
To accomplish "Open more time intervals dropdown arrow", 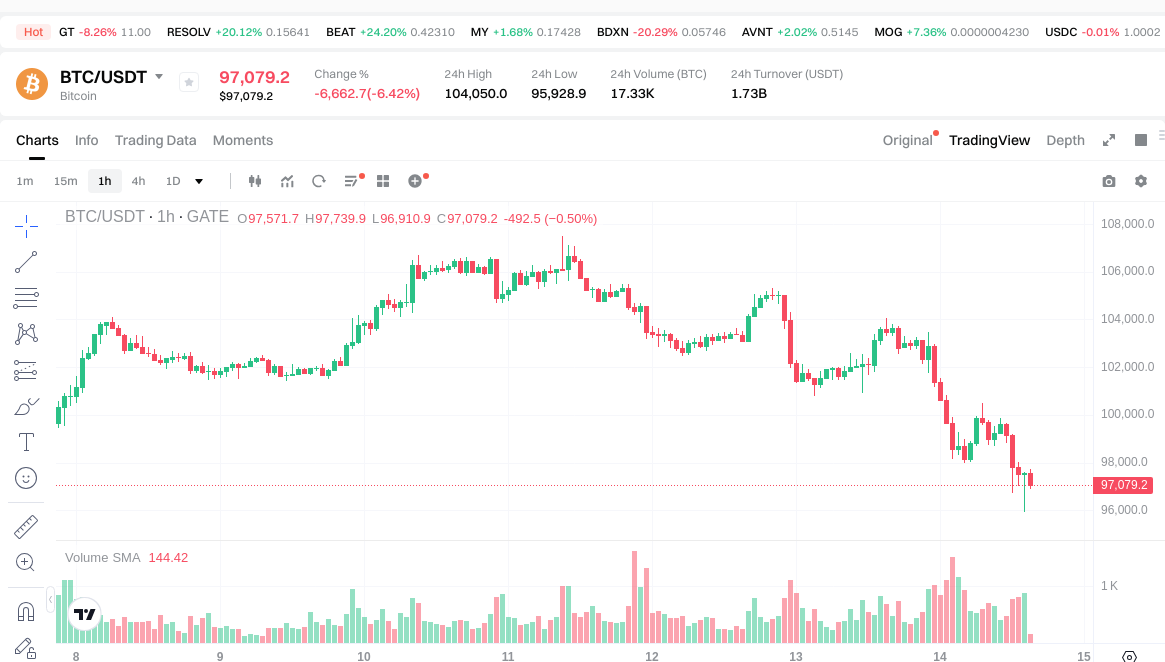I will tap(199, 181).
